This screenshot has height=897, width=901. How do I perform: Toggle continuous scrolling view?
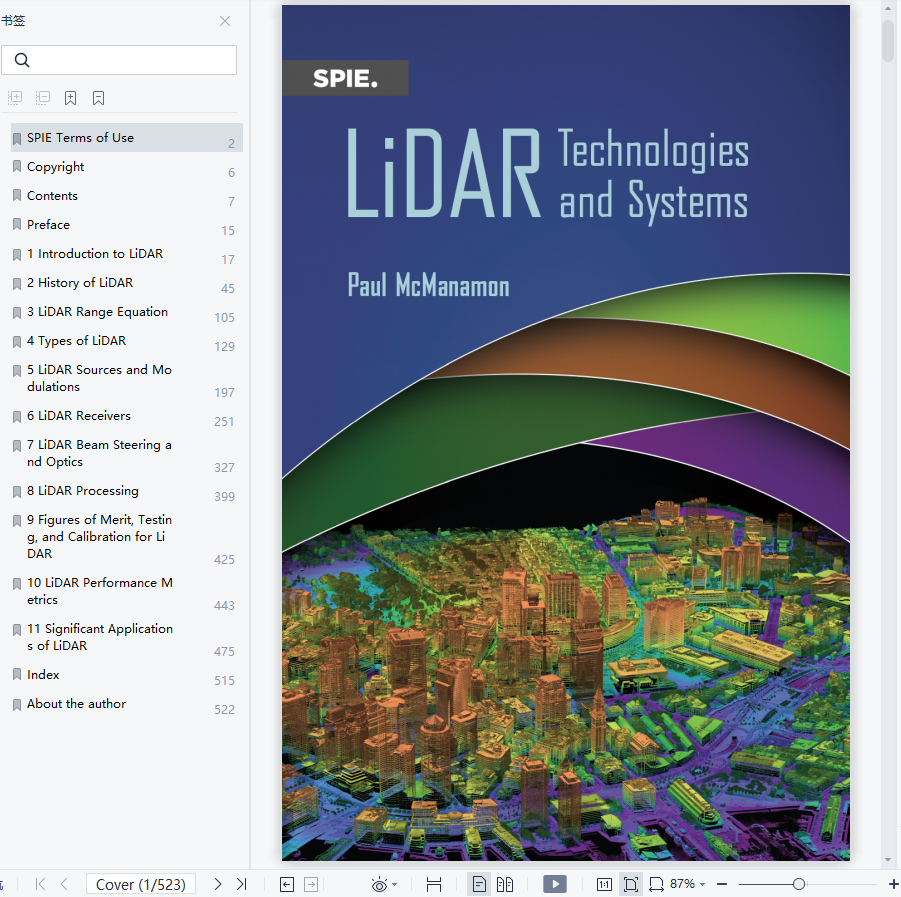click(434, 884)
